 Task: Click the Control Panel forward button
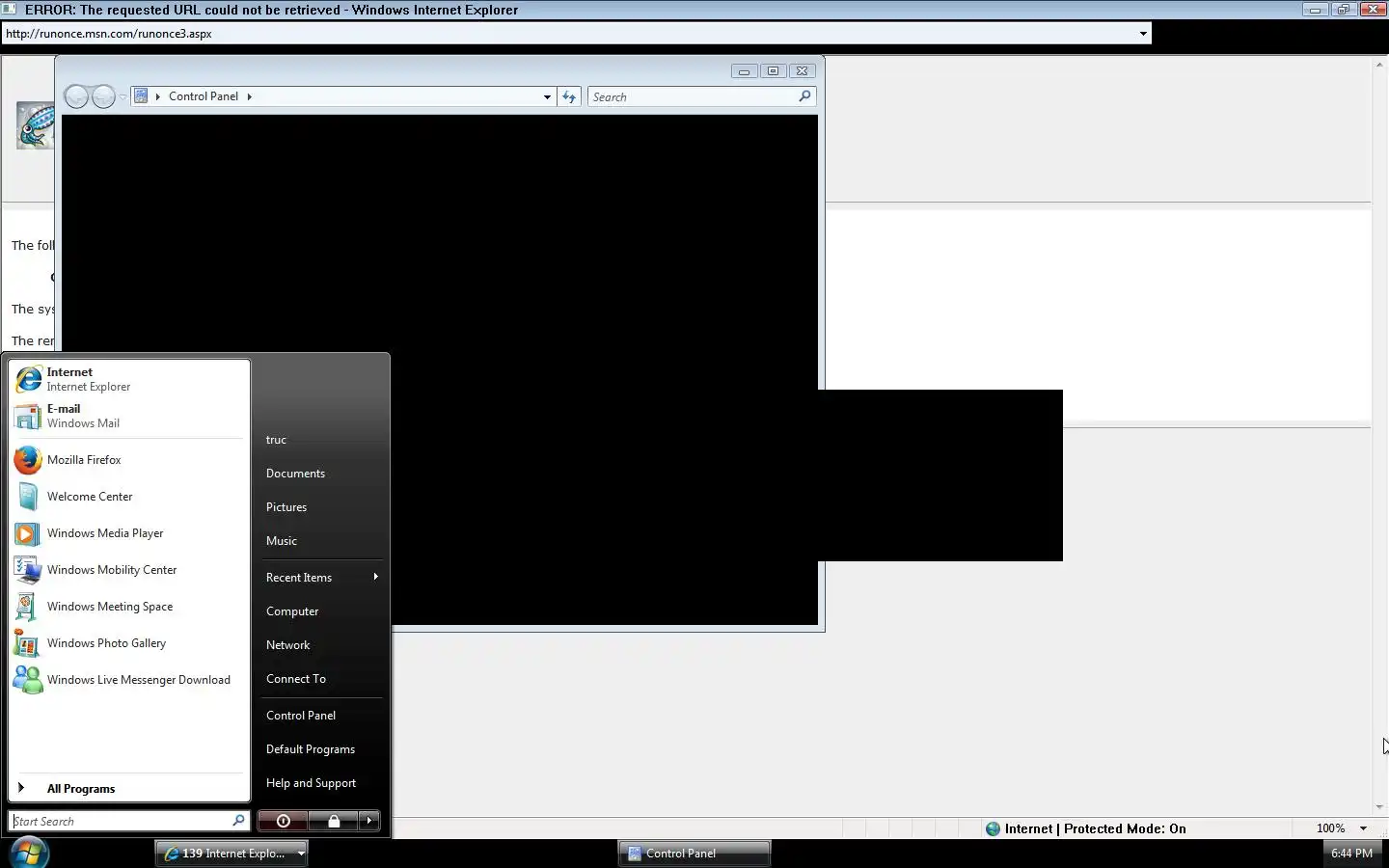(103, 96)
